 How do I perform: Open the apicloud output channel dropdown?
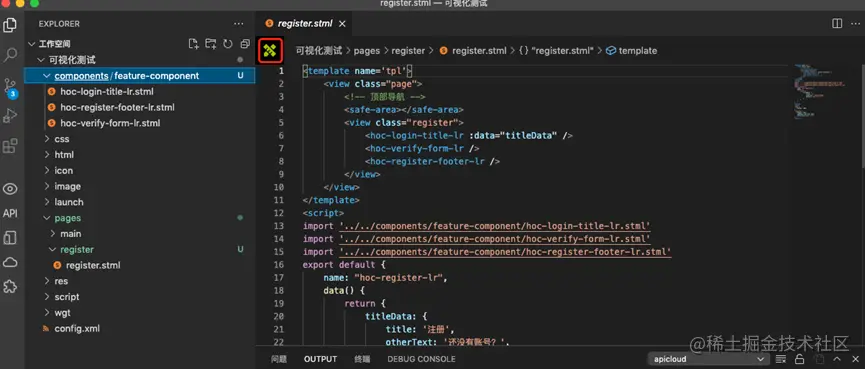pyautogui.click(x=709, y=359)
